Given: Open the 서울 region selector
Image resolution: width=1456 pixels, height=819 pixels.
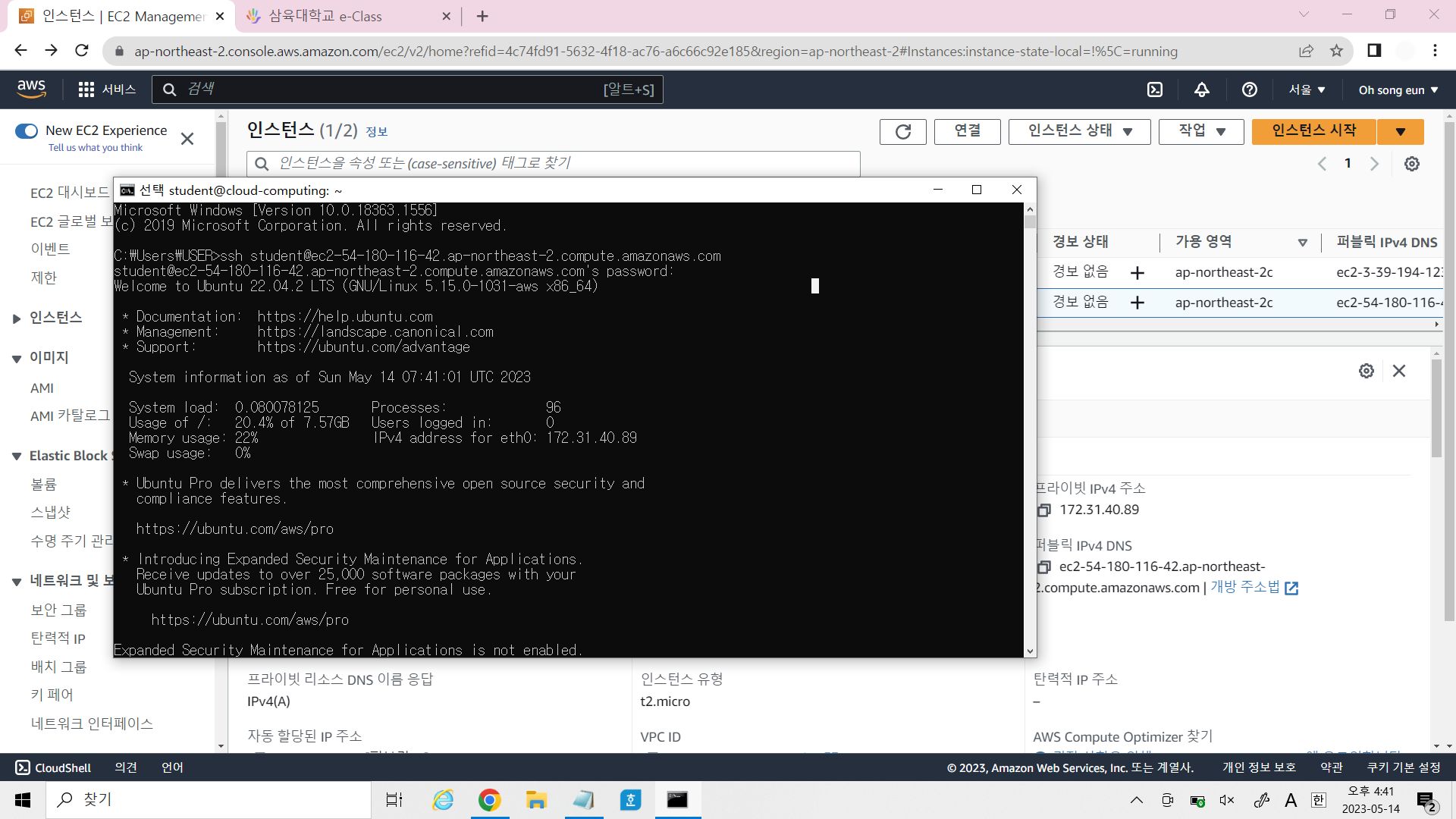Looking at the screenshot, I should tap(1307, 89).
